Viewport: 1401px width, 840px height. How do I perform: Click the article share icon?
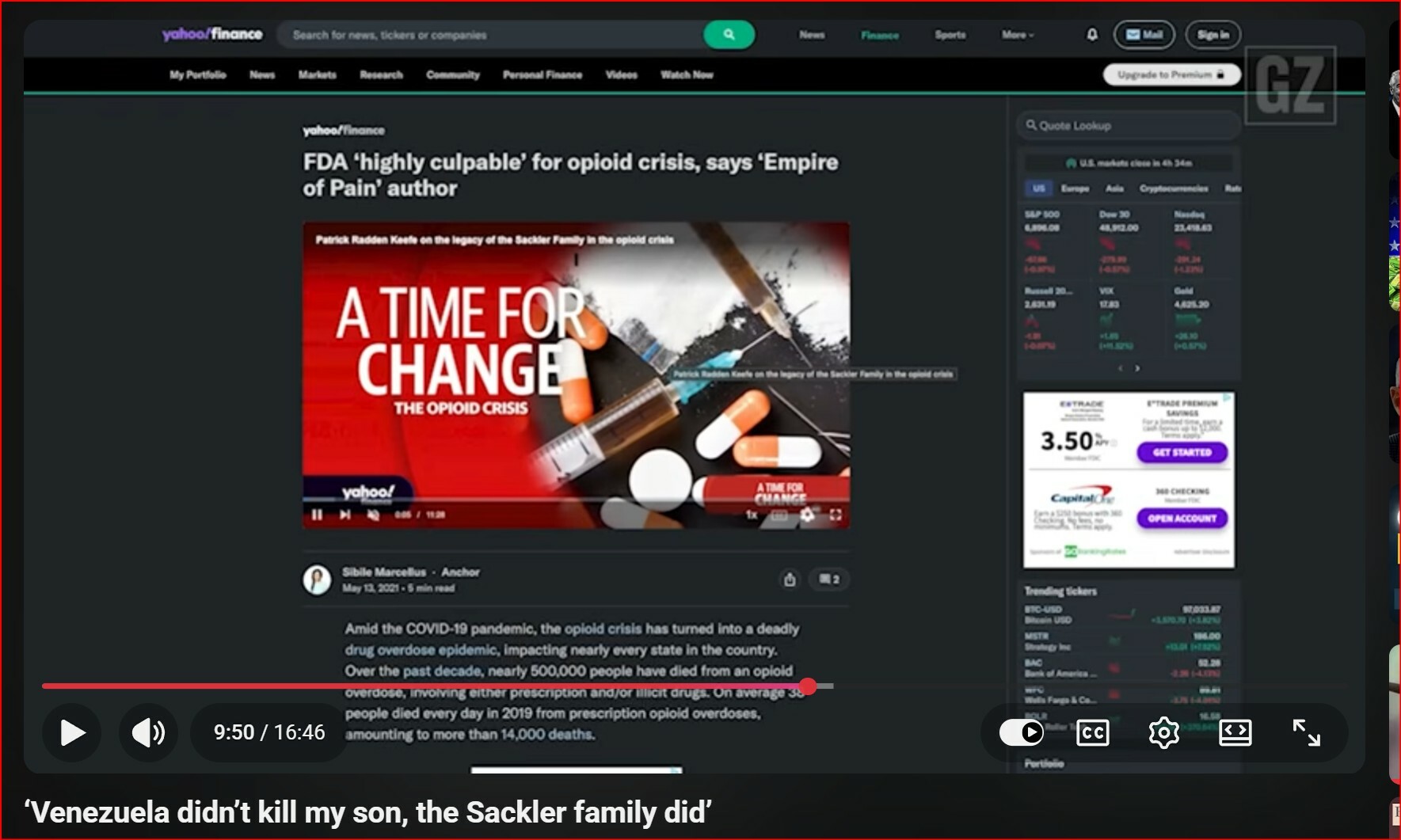coord(790,580)
